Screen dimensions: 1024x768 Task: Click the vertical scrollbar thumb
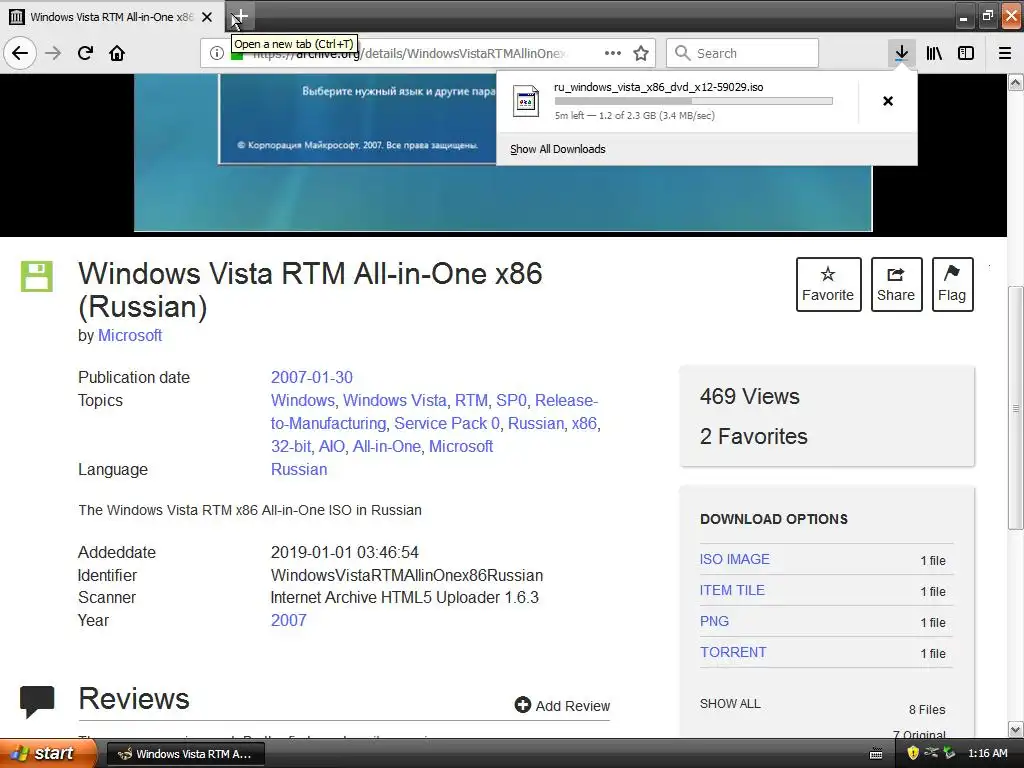point(1016,408)
